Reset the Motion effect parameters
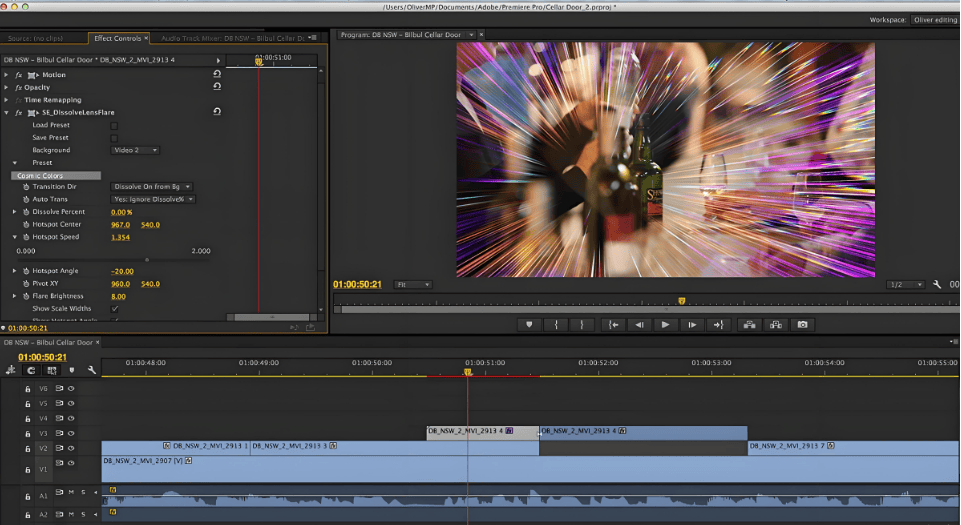 click(x=217, y=75)
